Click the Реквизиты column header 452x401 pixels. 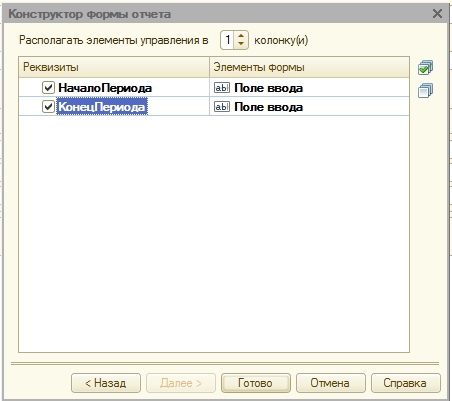click(114, 67)
